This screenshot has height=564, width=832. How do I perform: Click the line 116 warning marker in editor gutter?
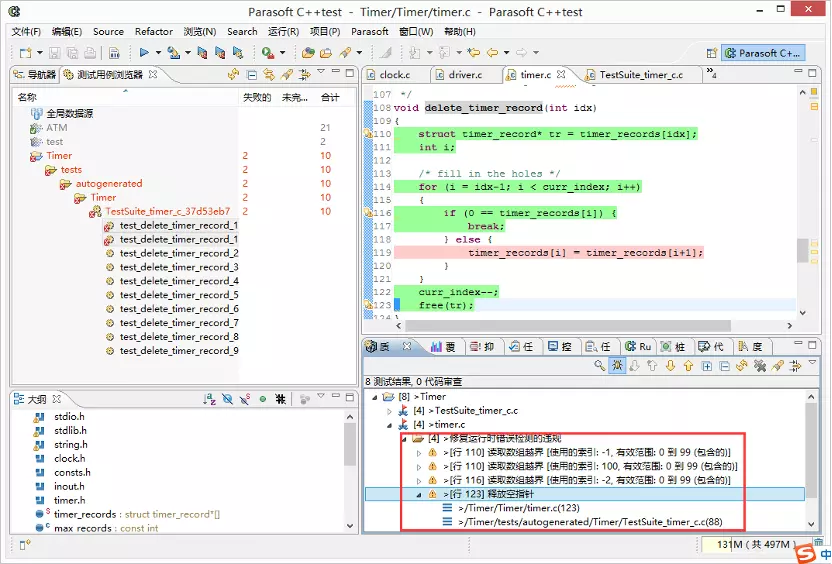point(368,213)
